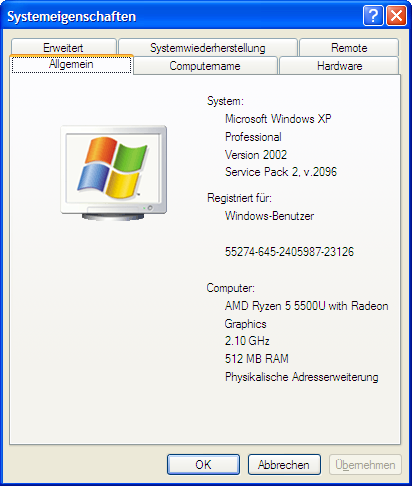
Task: Select the Remote tab
Action: pos(349,48)
